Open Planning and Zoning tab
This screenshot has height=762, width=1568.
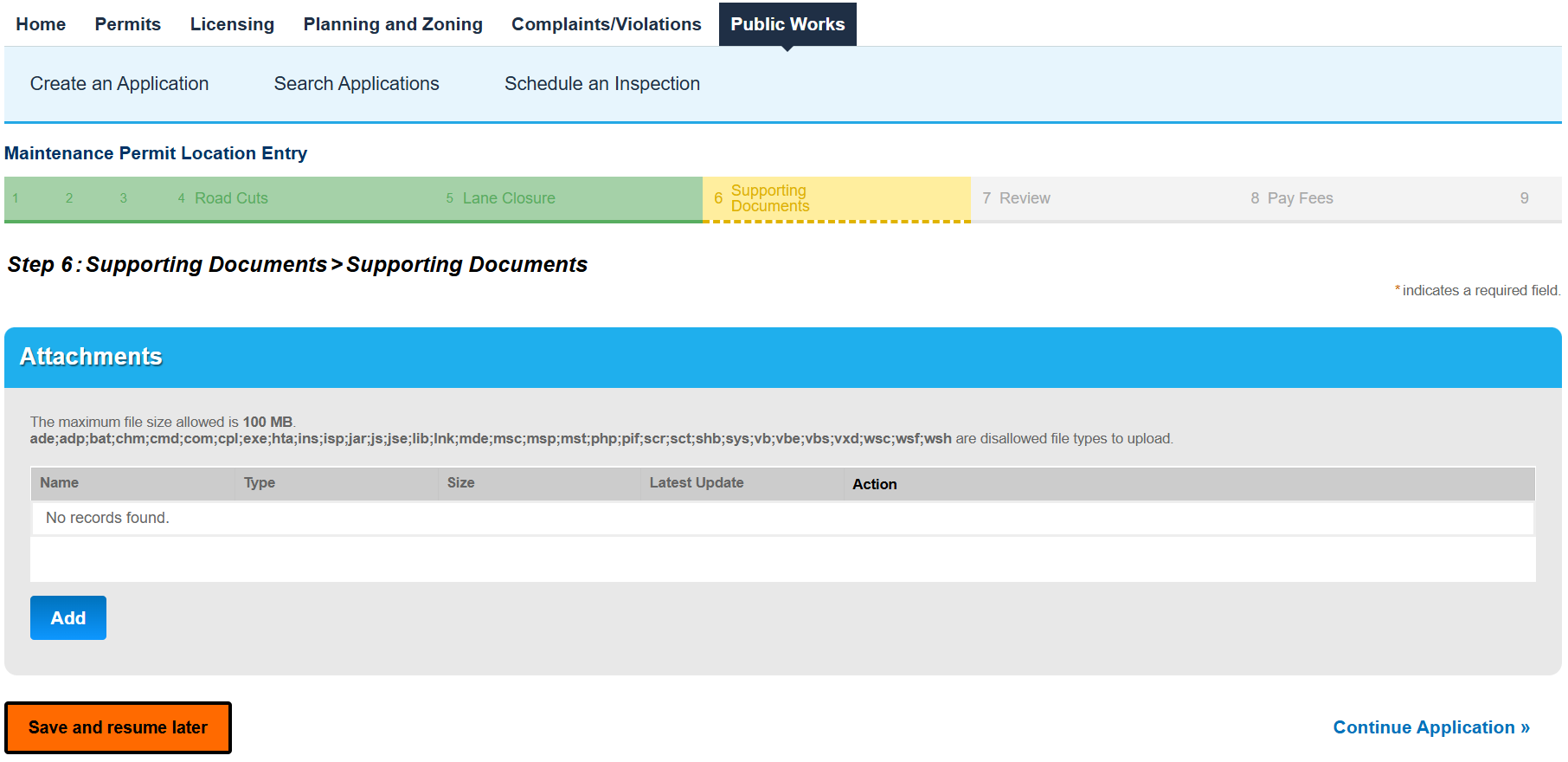click(x=393, y=24)
